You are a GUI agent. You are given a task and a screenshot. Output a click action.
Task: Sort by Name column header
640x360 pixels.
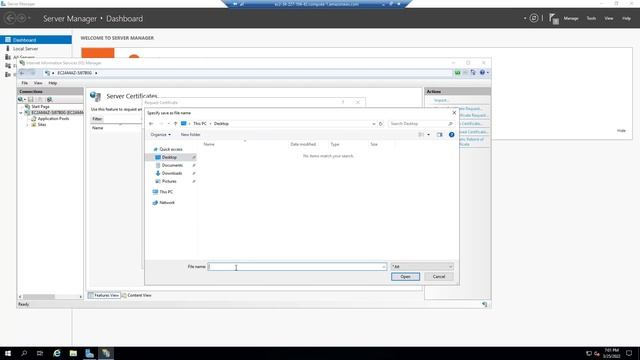point(209,144)
